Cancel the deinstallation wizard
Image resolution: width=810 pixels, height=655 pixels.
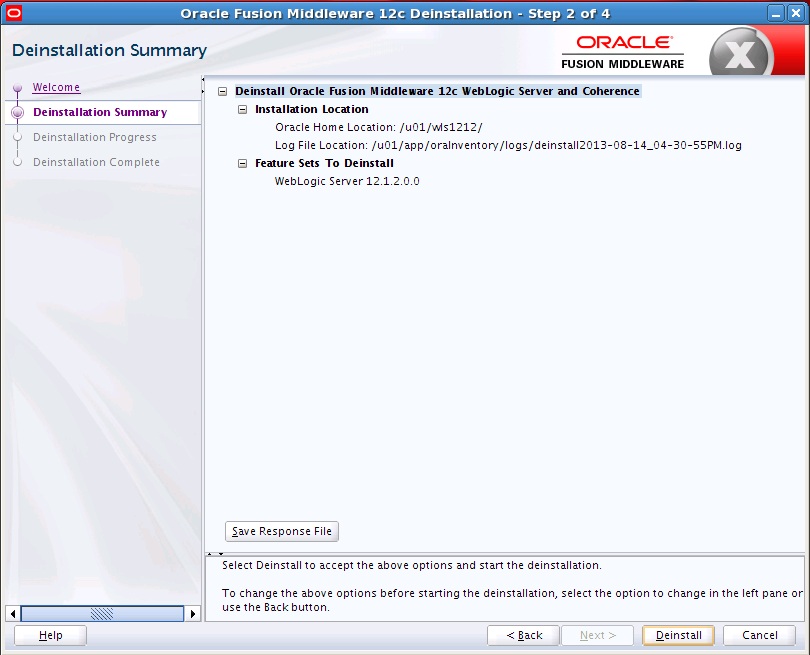[759, 635]
